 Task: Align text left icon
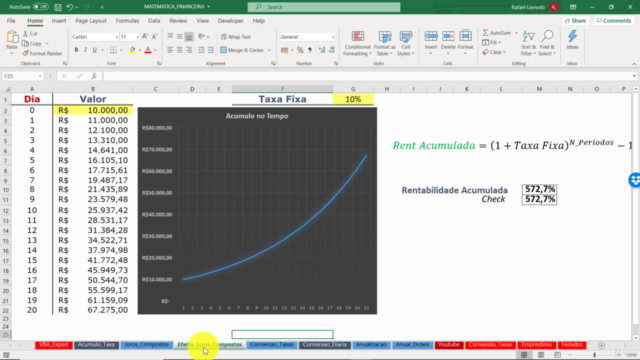click(170, 50)
